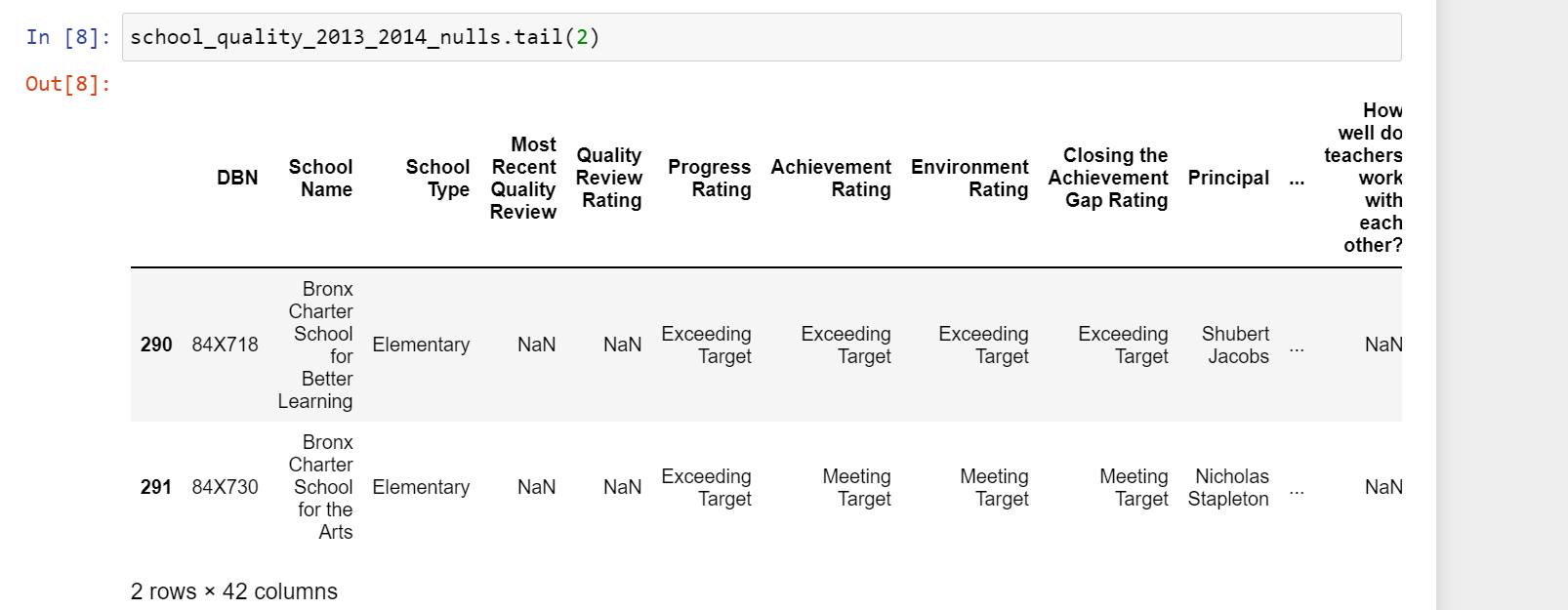Viewport: 1568px width, 610px height.
Task: Click the In [8] input prompt
Action: coord(67,37)
